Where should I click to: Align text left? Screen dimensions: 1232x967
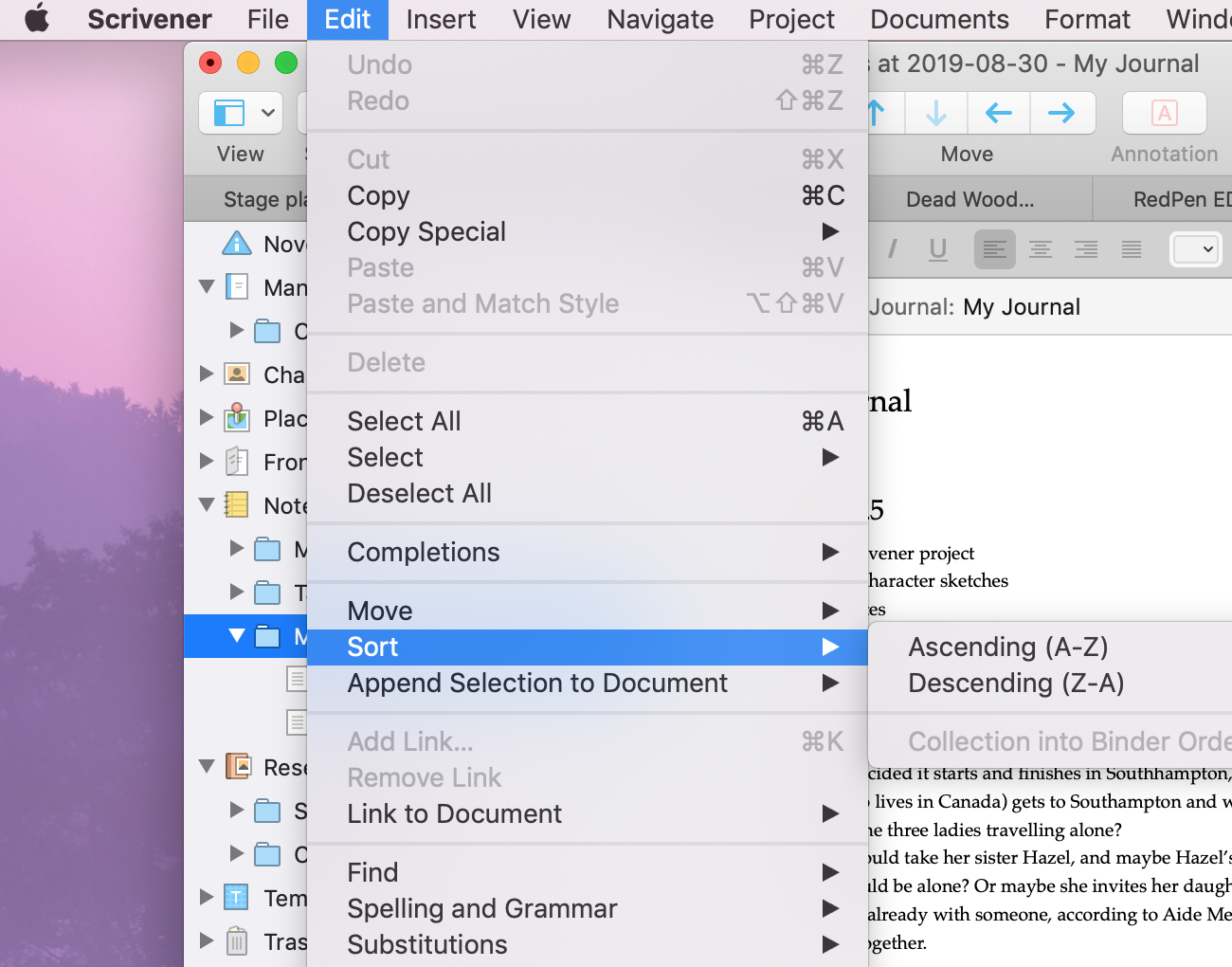pos(995,249)
